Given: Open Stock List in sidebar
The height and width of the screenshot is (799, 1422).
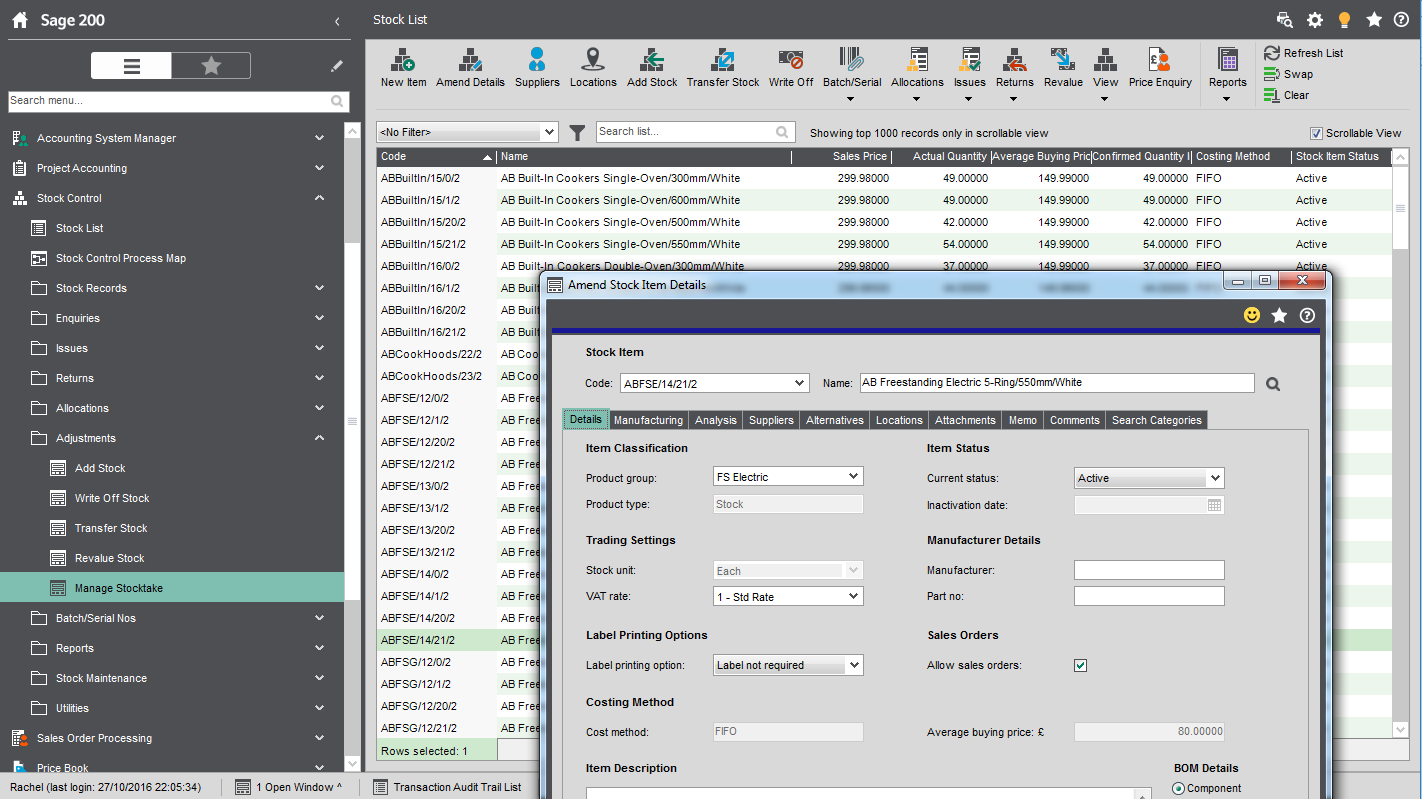Looking at the screenshot, I should point(80,228).
